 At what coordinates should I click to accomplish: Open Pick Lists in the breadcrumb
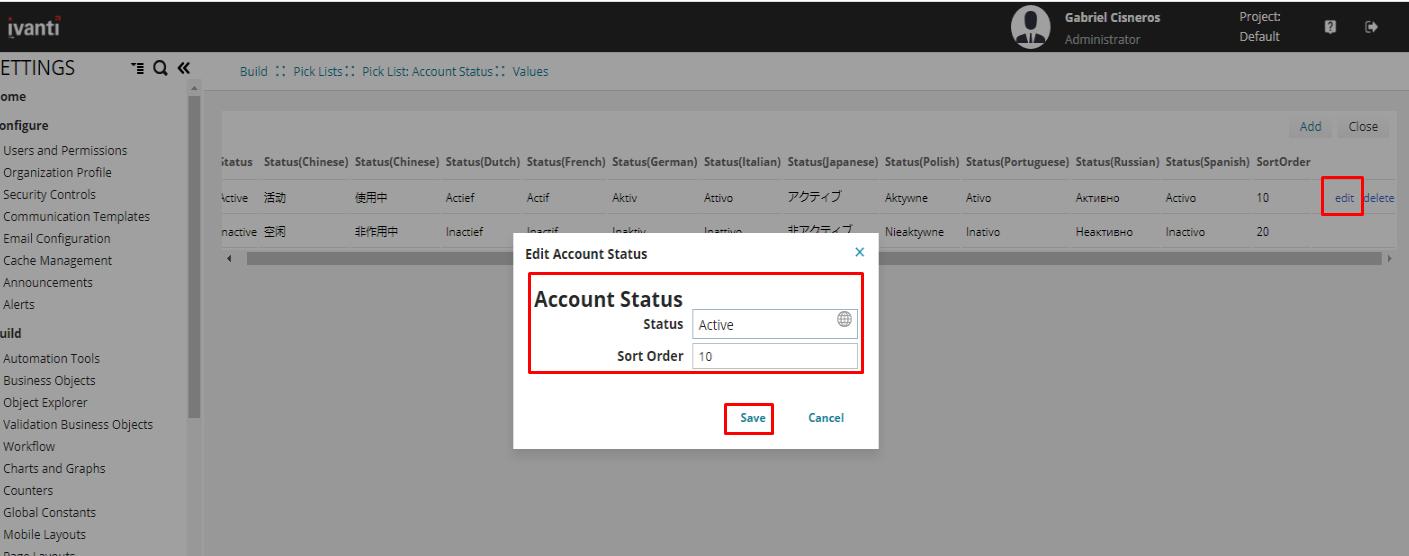tap(317, 72)
